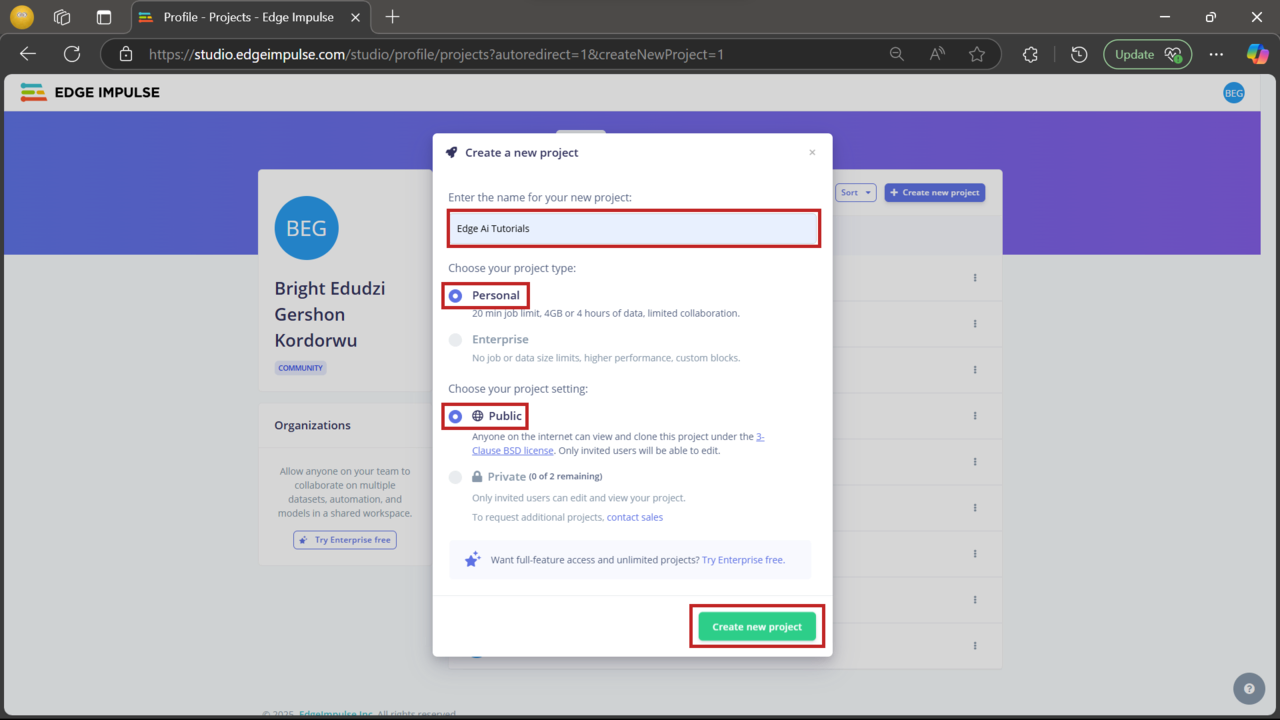
Task: Select the Personal project type
Action: click(x=455, y=295)
